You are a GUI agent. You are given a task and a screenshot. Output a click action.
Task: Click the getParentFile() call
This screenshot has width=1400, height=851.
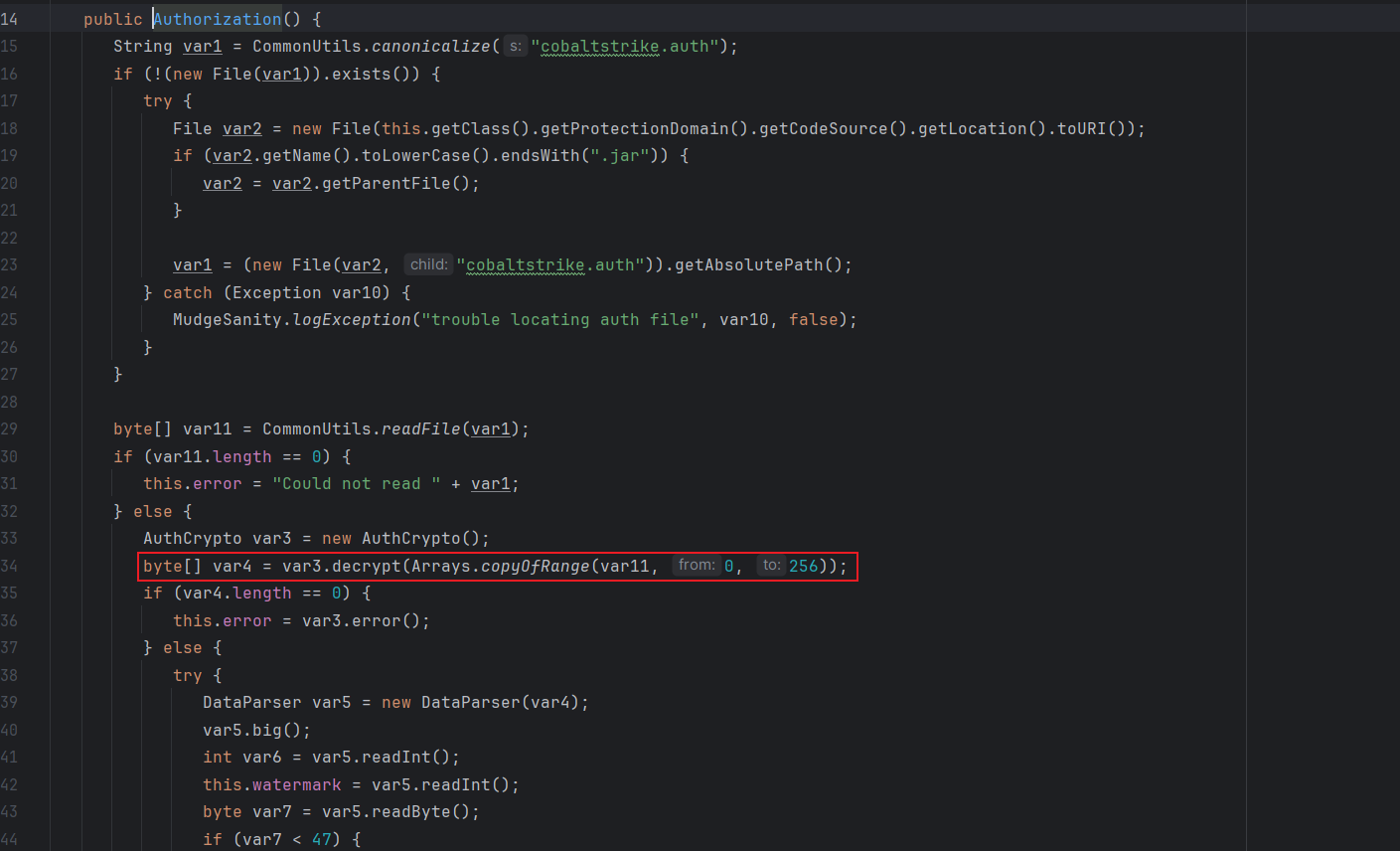(396, 183)
